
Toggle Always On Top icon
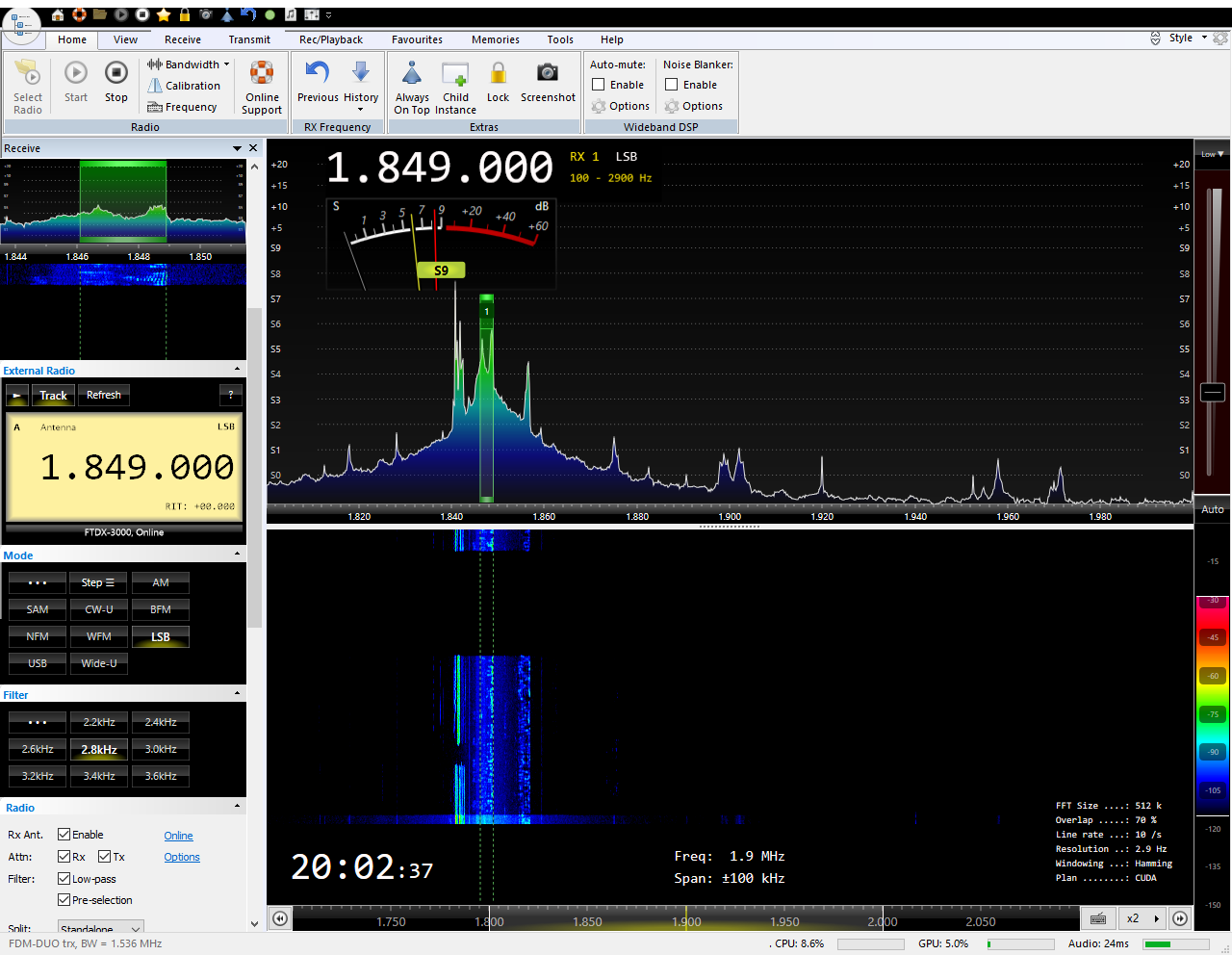pyautogui.click(x=412, y=74)
